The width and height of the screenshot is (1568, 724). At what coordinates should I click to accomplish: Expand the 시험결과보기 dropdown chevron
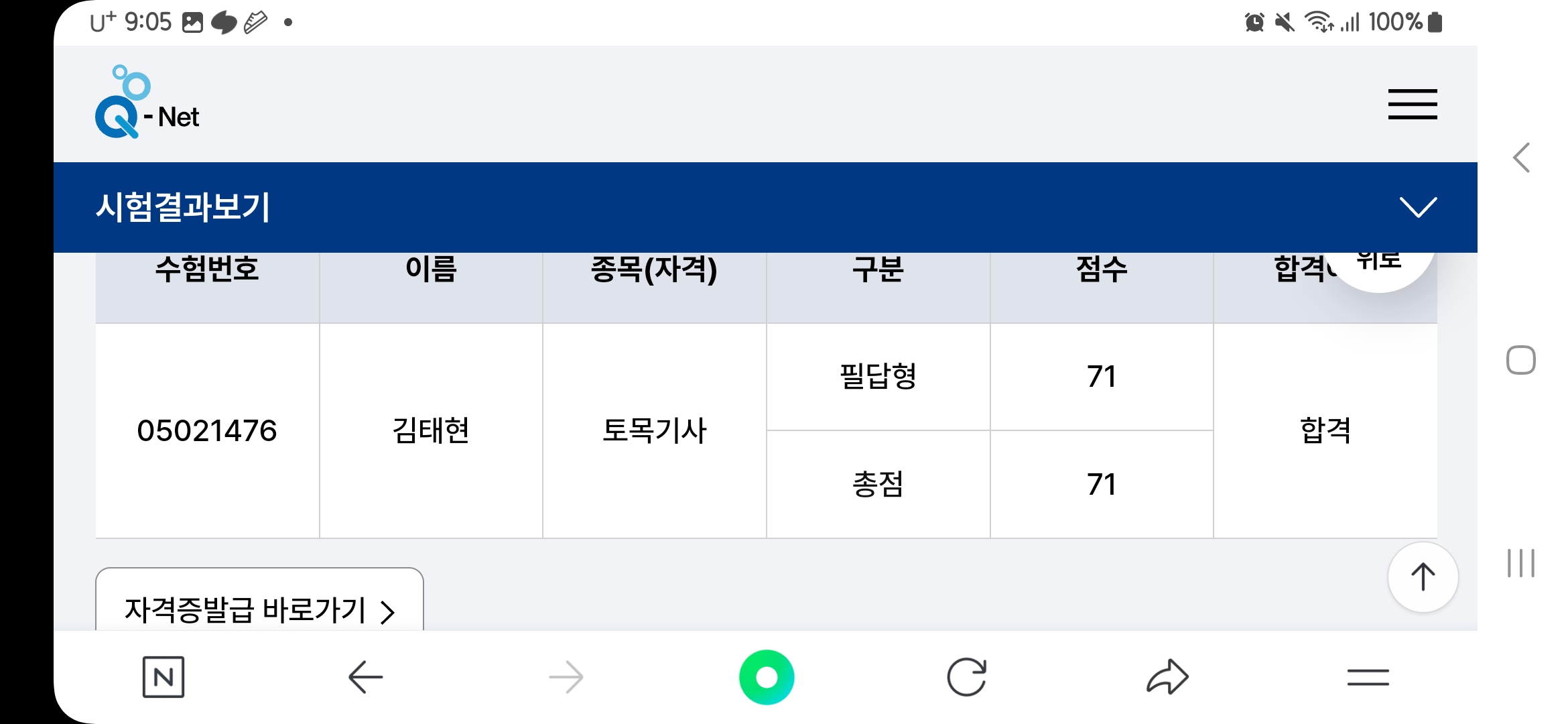pos(1418,207)
